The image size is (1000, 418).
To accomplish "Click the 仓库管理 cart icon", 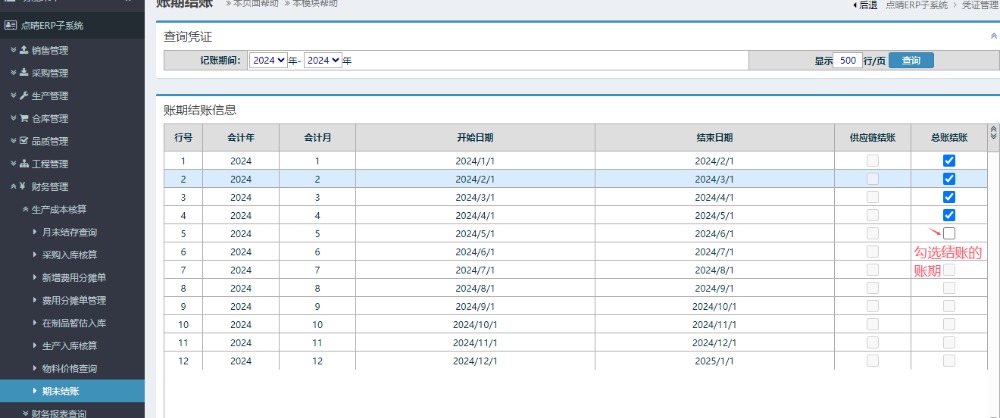I will coord(23,118).
